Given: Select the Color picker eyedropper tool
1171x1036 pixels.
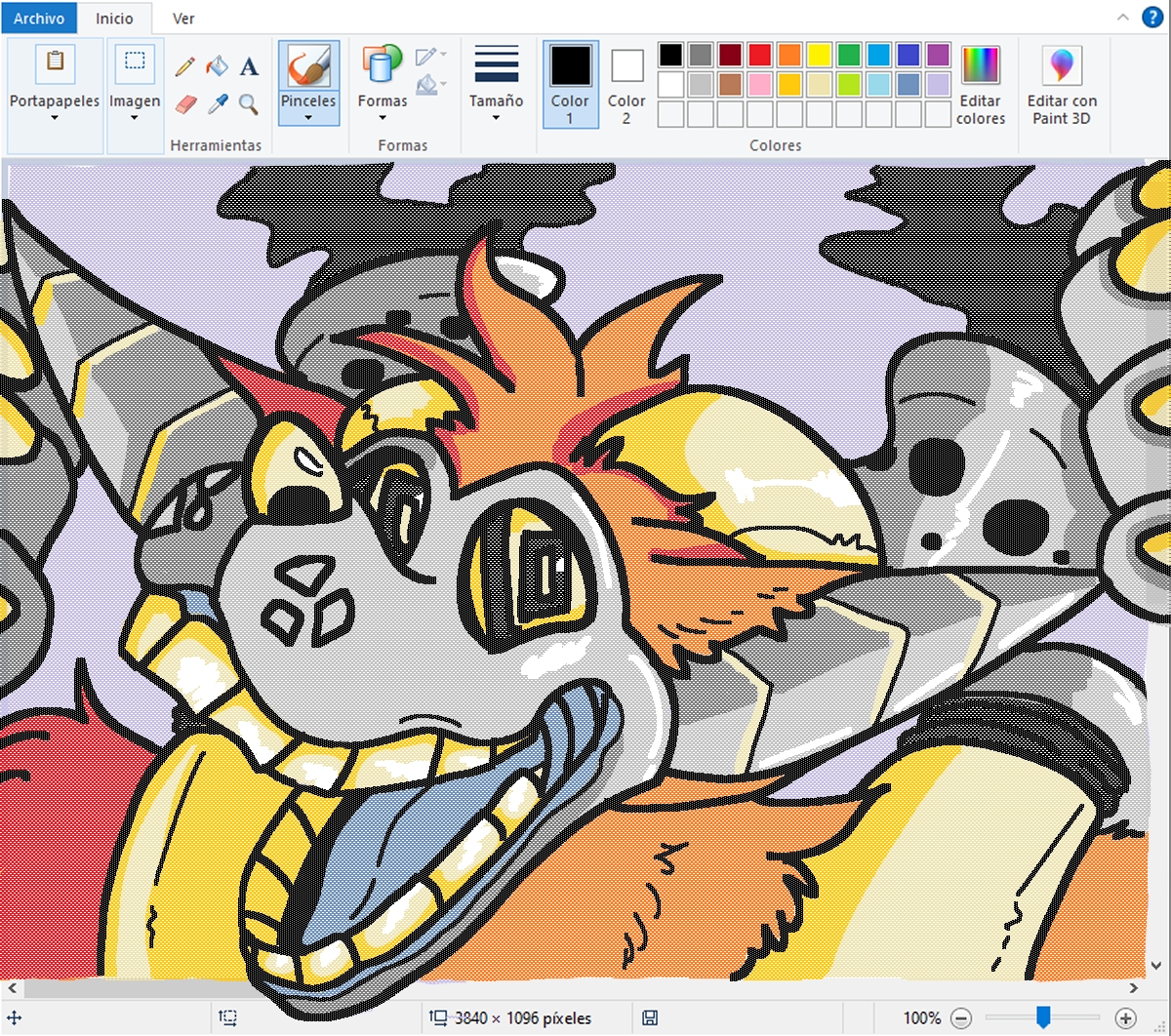Looking at the screenshot, I should [217, 103].
